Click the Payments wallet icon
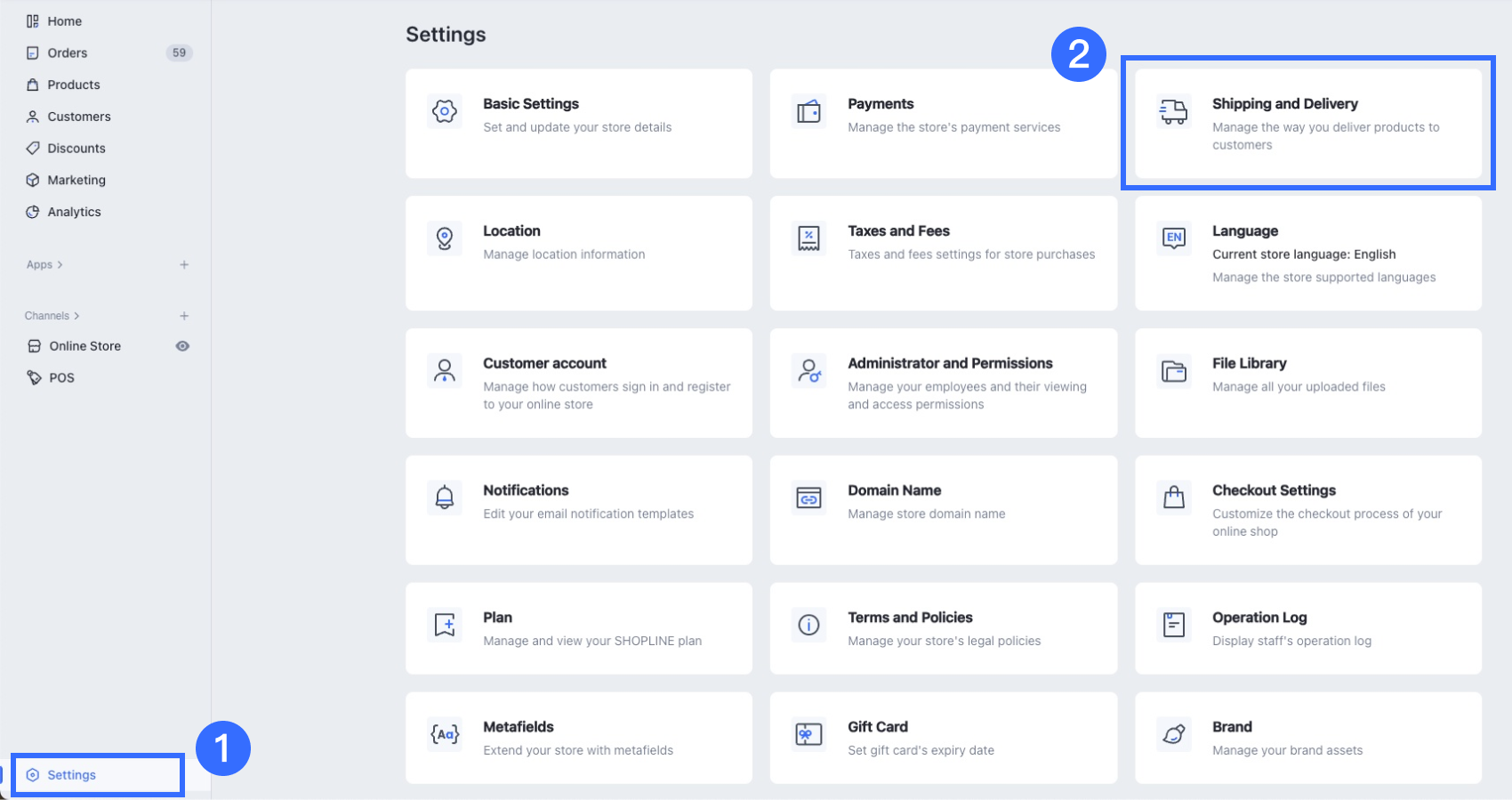The width and height of the screenshot is (1512, 800). coord(808,111)
